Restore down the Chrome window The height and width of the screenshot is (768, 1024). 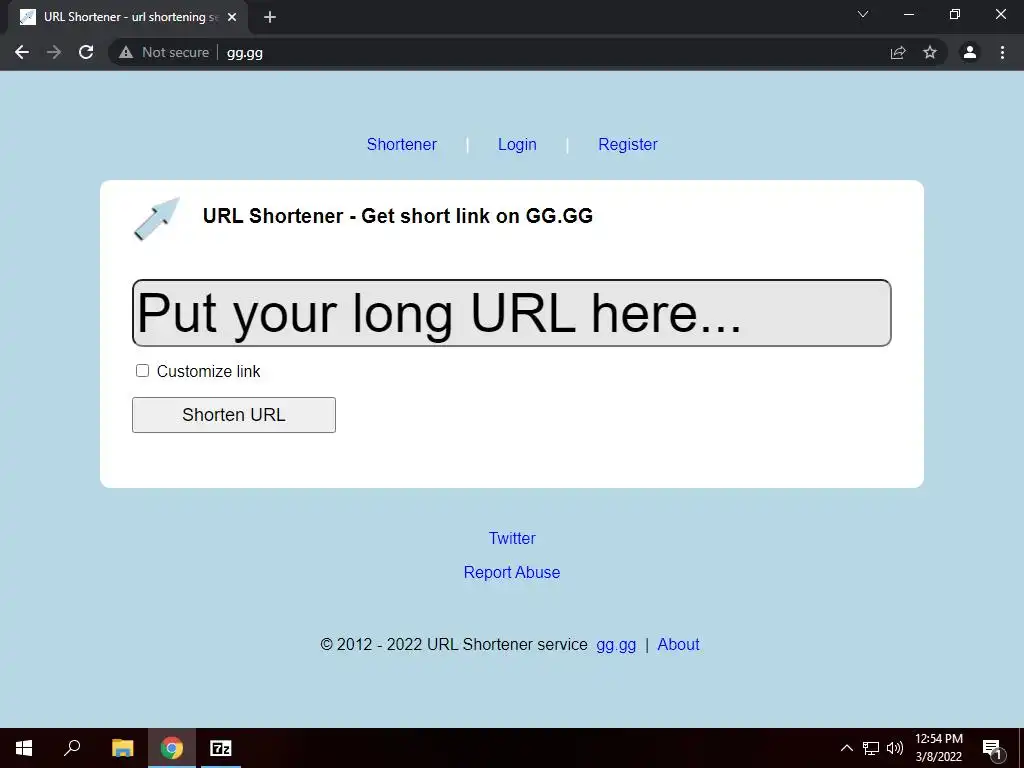click(955, 14)
